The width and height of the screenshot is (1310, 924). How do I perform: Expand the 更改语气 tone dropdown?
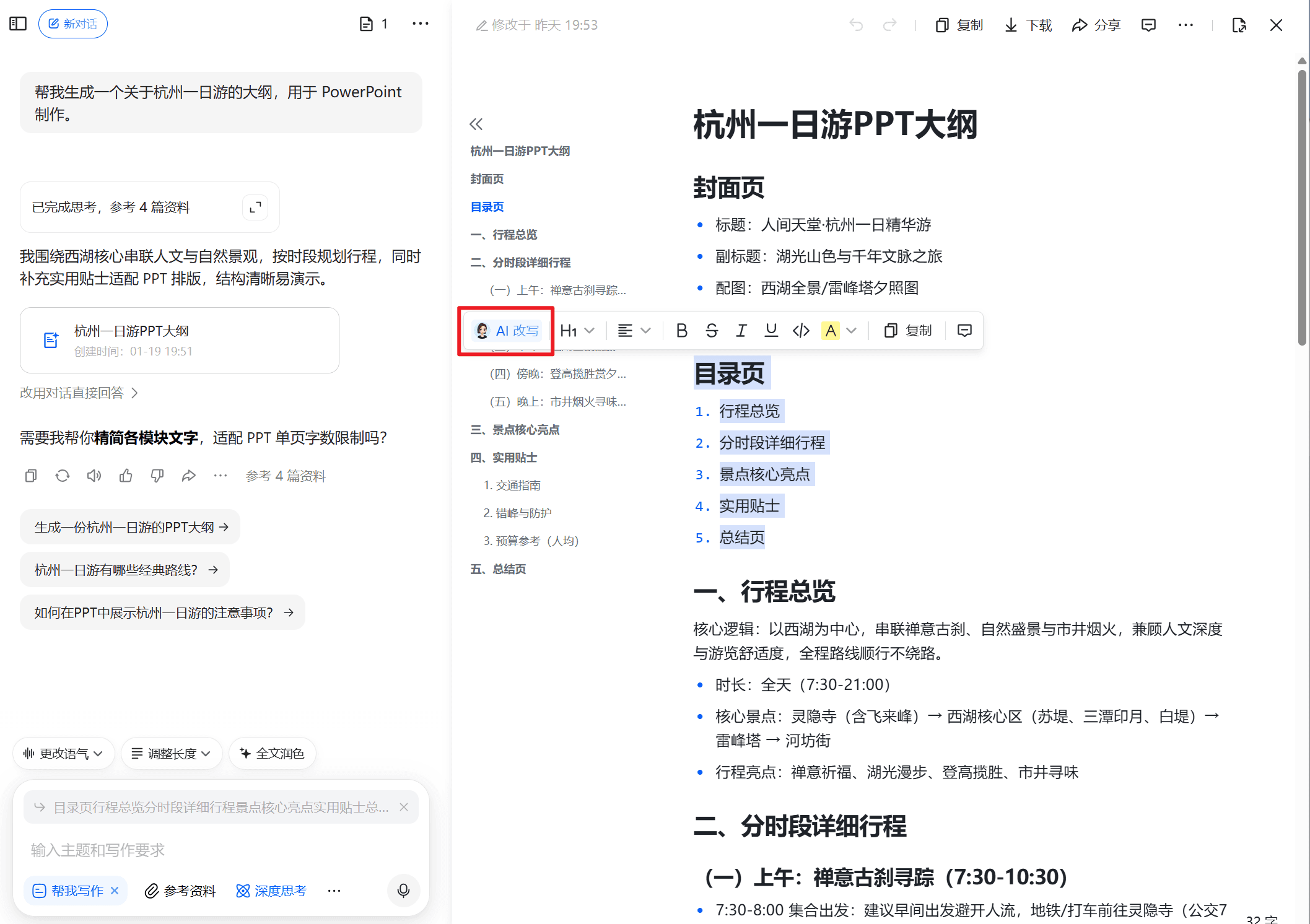[x=63, y=753]
